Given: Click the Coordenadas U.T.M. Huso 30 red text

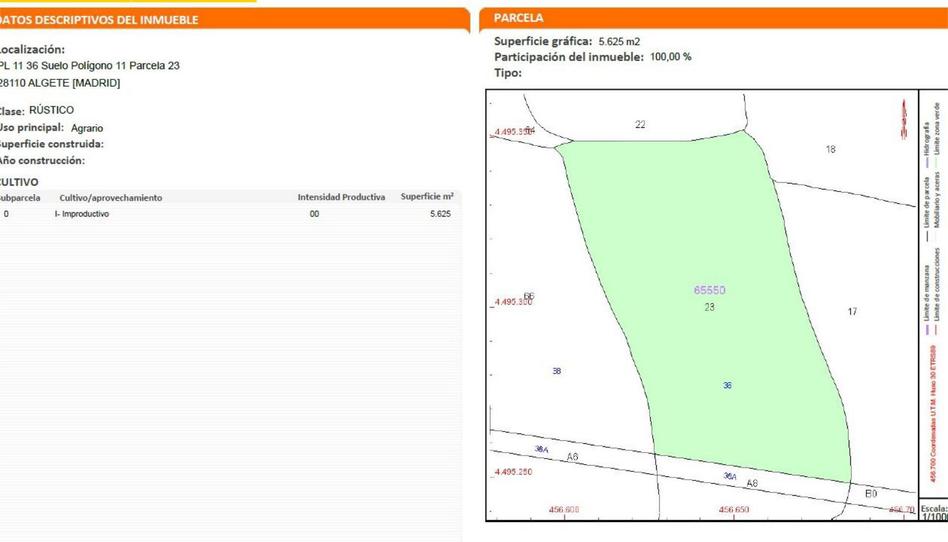Looking at the screenshot, I should pyautogui.click(x=933, y=414).
